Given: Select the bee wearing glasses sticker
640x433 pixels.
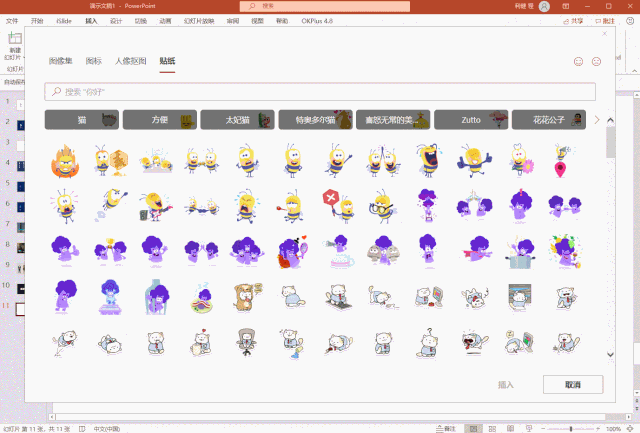Looking at the screenshot, I should point(382,206).
